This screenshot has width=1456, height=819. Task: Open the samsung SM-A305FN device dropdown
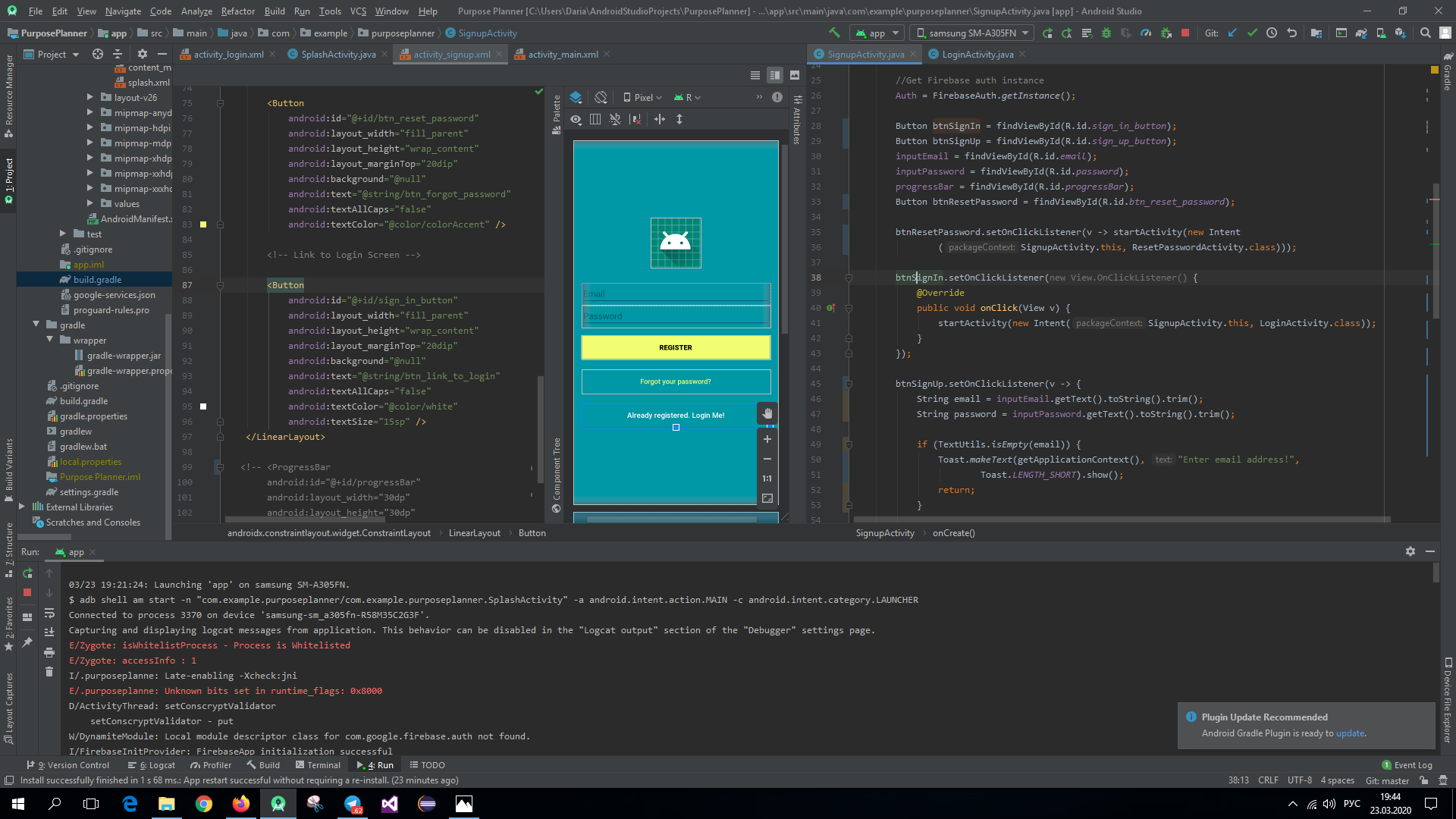[x=972, y=33]
